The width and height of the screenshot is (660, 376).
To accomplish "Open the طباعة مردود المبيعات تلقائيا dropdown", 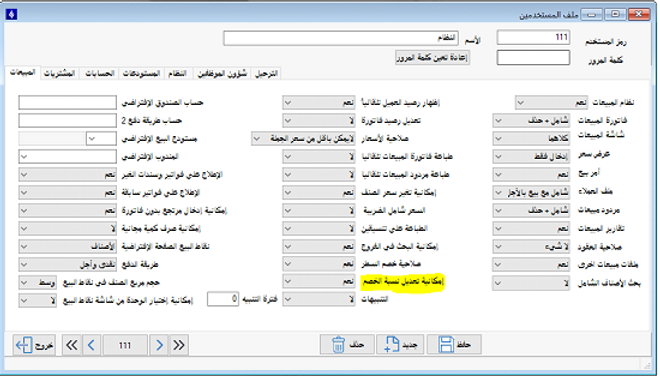I will tap(319, 174).
